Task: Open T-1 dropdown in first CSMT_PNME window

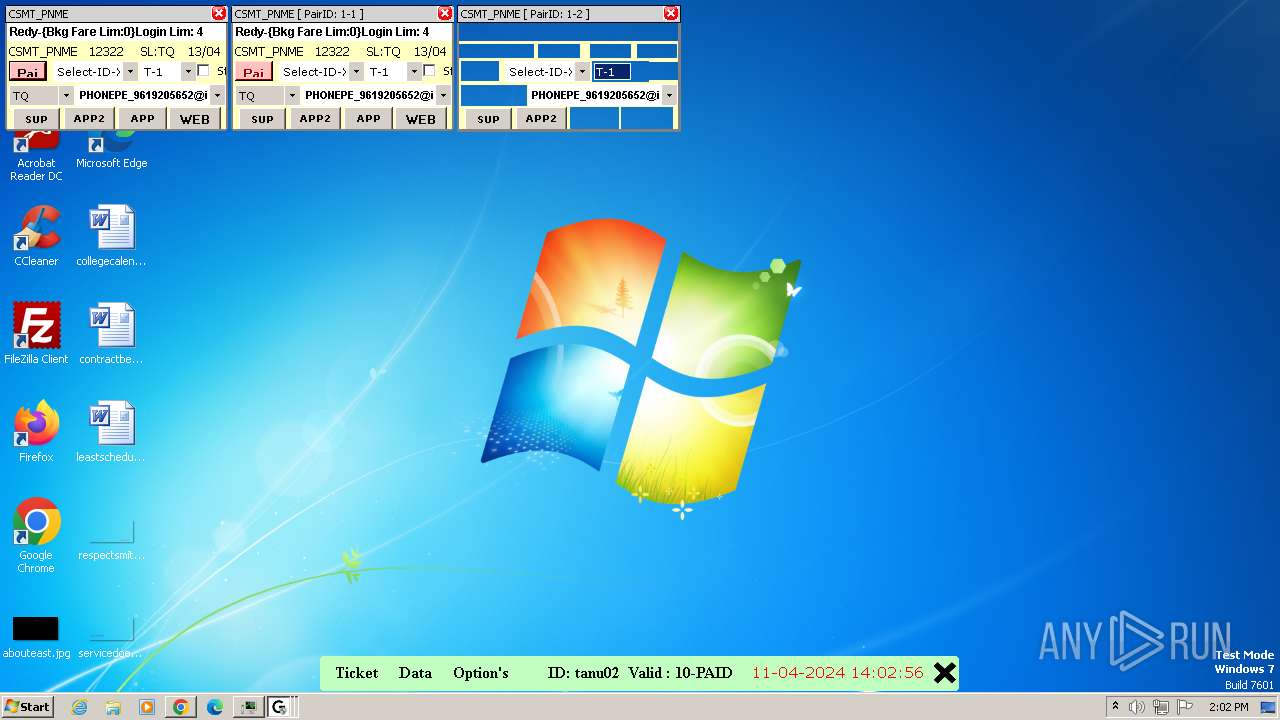Action: click(x=187, y=72)
